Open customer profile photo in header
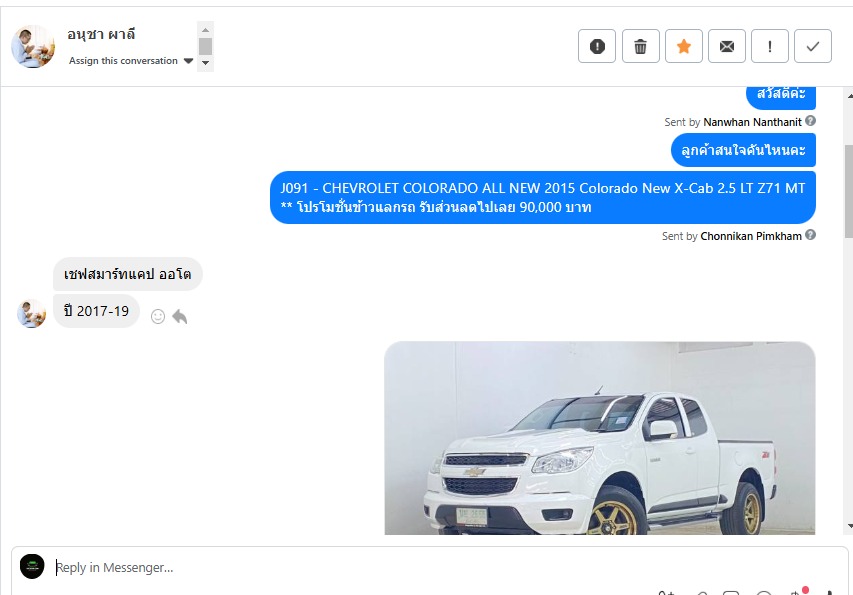 click(33, 46)
